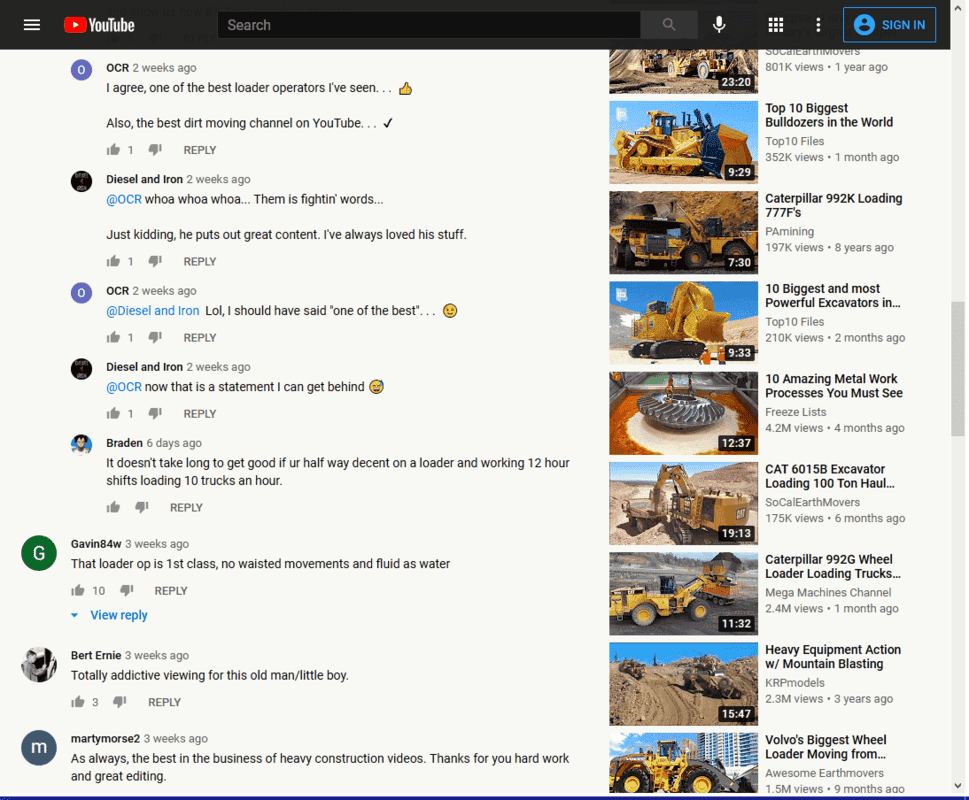Open the Awesome Earthmovers channel name

click(824, 773)
